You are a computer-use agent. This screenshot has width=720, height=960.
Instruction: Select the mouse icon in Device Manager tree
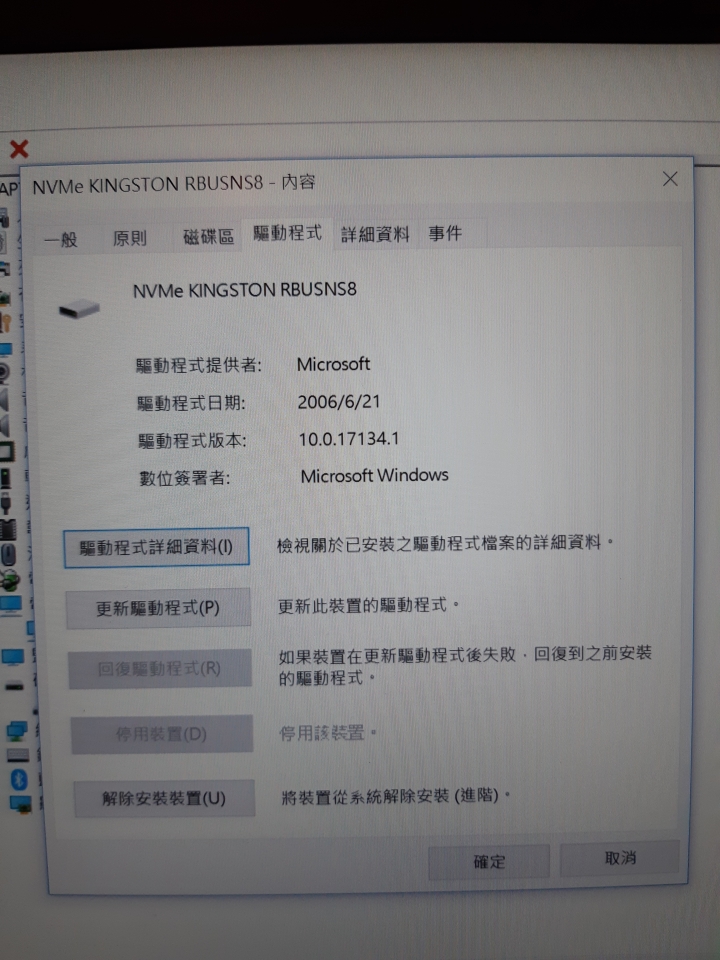click(x=7, y=555)
